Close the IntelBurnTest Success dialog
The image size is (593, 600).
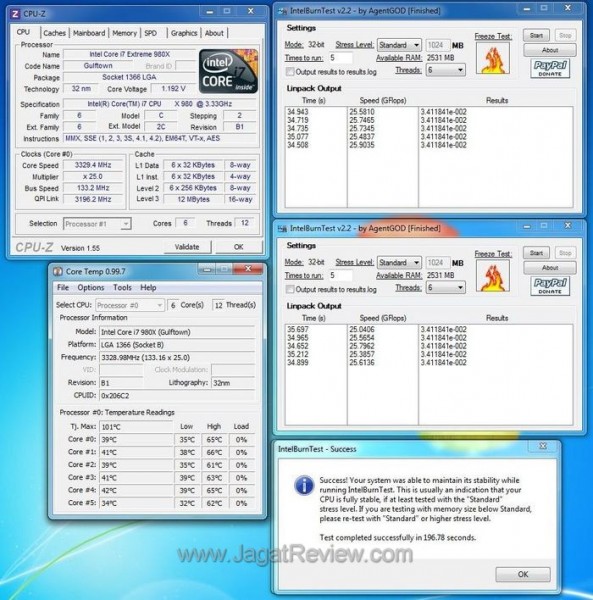click(x=543, y=446)
